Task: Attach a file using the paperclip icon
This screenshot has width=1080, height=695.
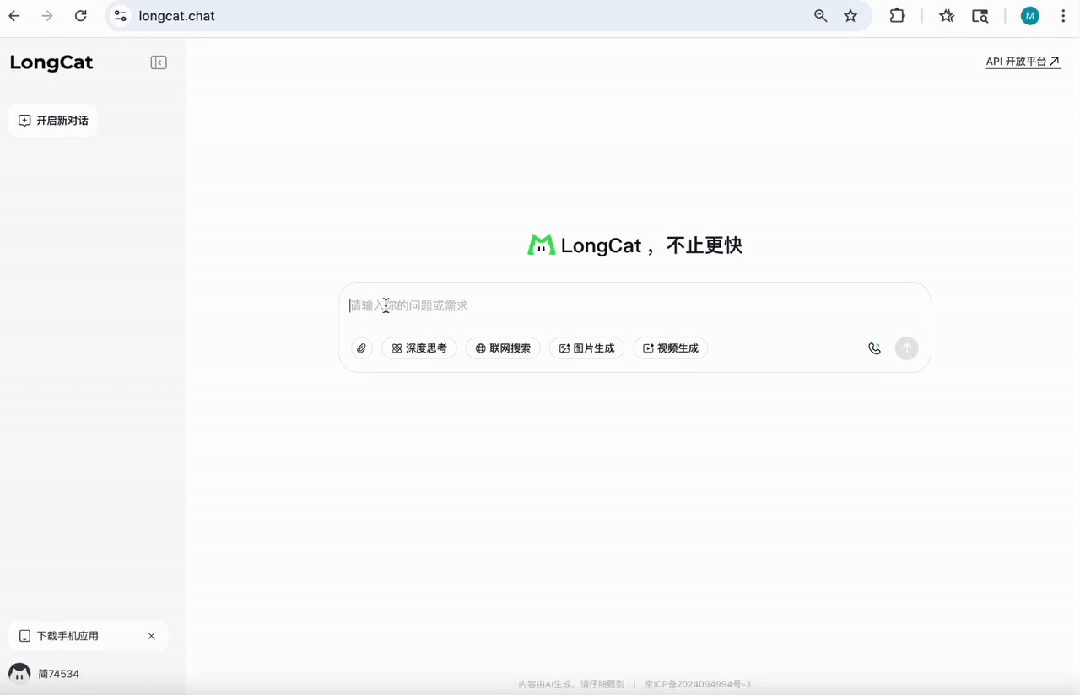Action: pos(361,348)
